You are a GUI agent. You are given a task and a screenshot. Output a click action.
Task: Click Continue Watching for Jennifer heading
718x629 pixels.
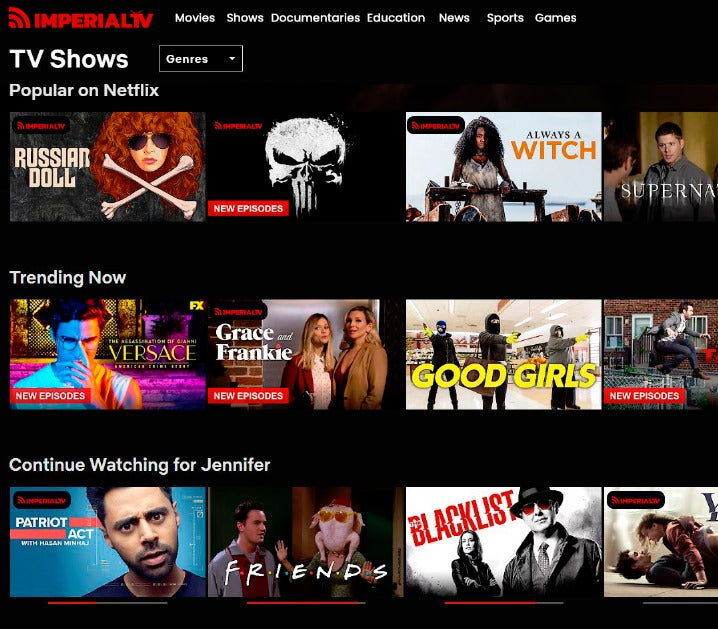140,465
